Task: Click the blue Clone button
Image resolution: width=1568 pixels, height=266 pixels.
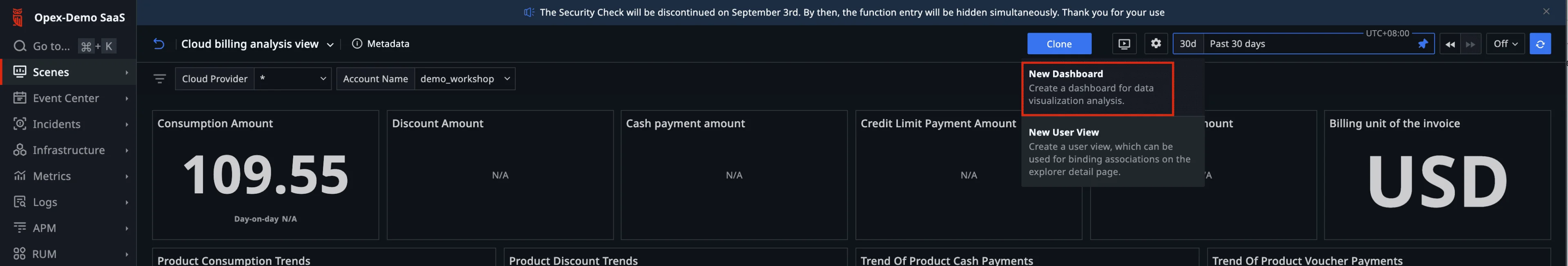Action: [x=1058, y=44]
